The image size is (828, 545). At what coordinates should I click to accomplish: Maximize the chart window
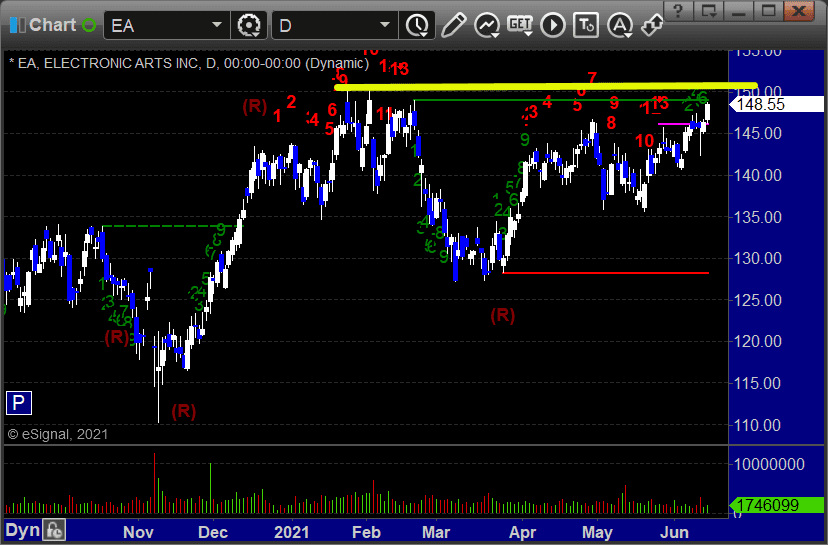(x=768, y=10)
